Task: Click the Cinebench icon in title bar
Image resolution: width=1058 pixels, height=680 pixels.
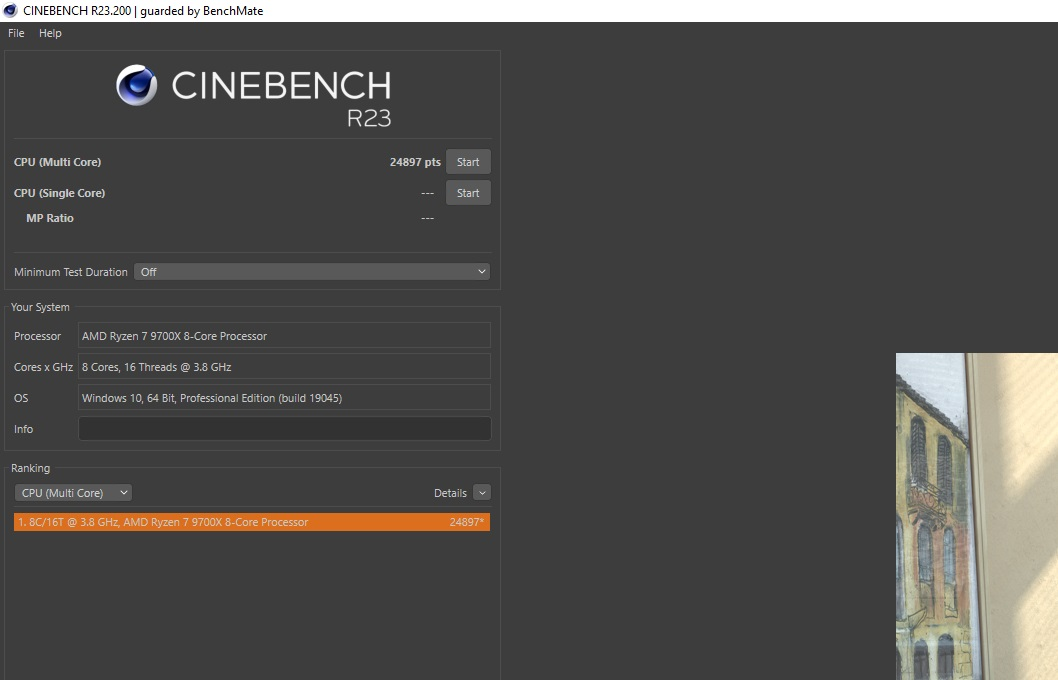Action: (x=10, y=10)
